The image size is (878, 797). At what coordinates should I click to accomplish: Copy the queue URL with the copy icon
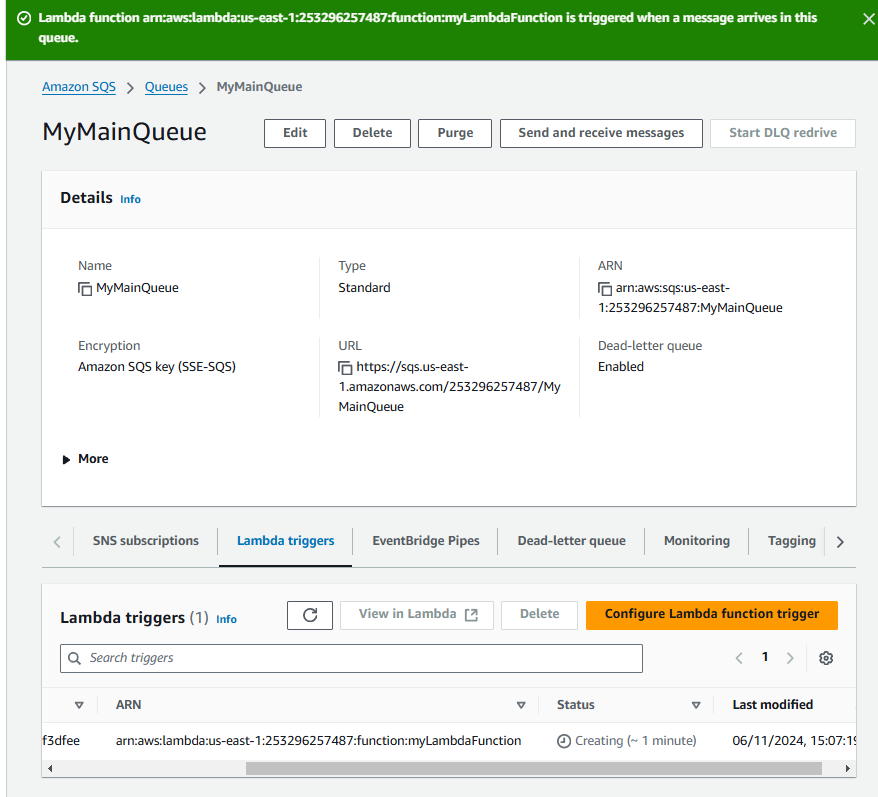[x=346, y=367]
